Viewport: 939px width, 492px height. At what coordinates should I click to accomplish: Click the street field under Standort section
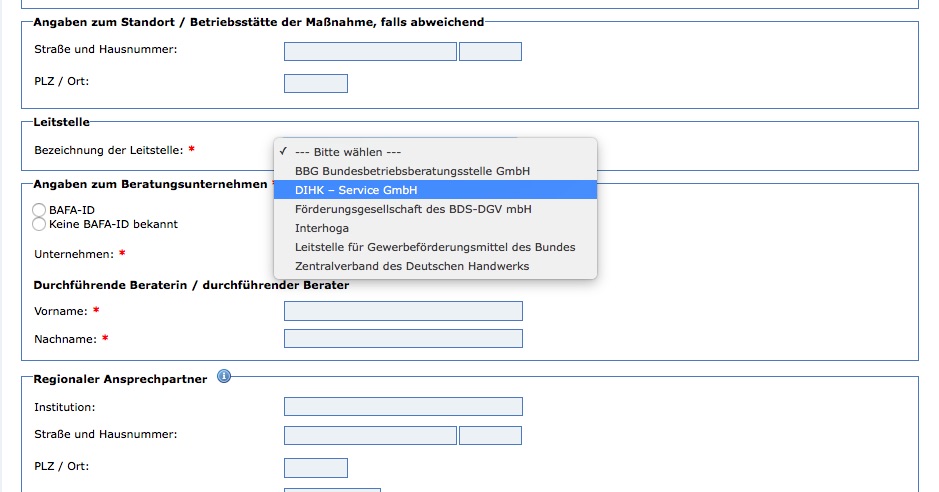tap(370, 51)
